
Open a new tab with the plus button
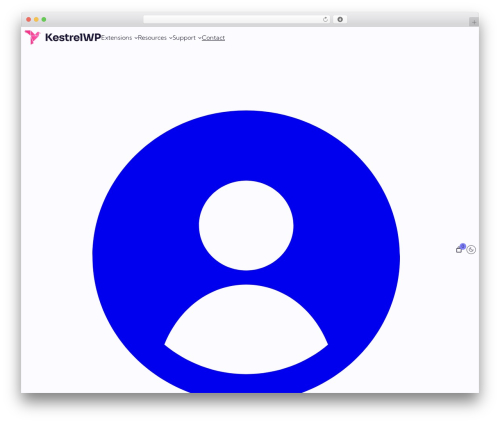click(474, 22)
